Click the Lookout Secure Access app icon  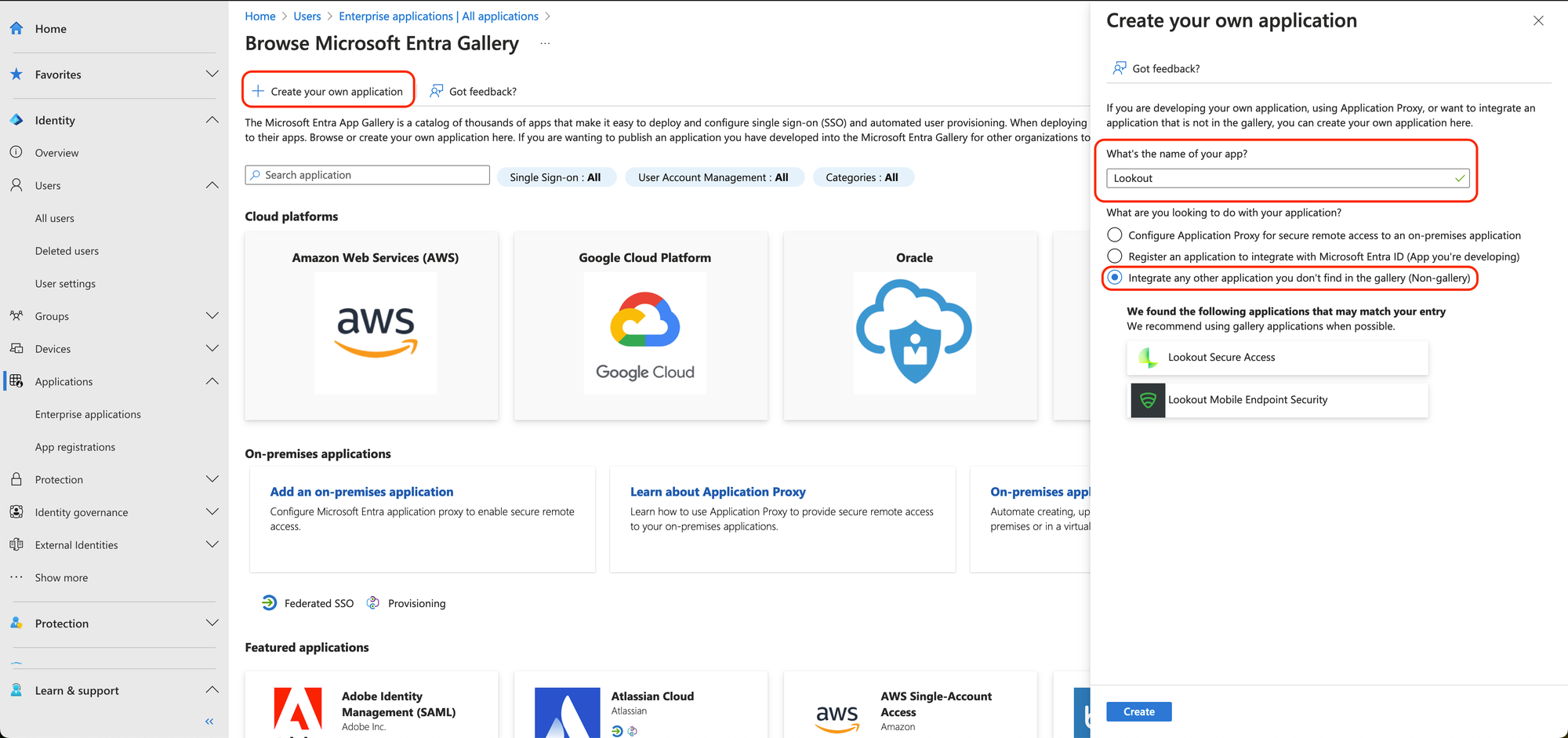(x=1148, y=358)
